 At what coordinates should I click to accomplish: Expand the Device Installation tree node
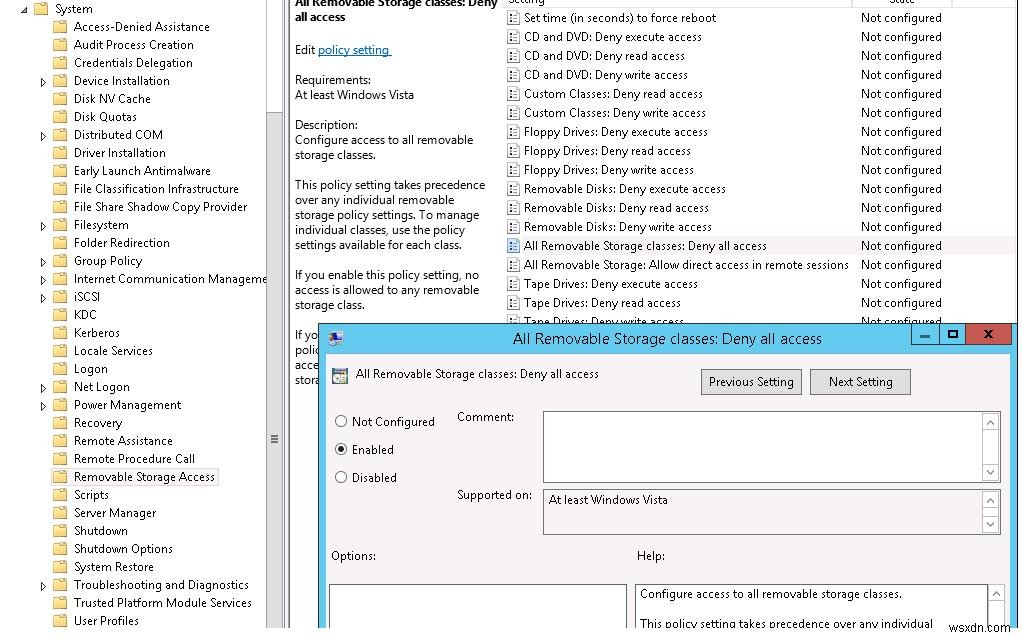point(42,80)
